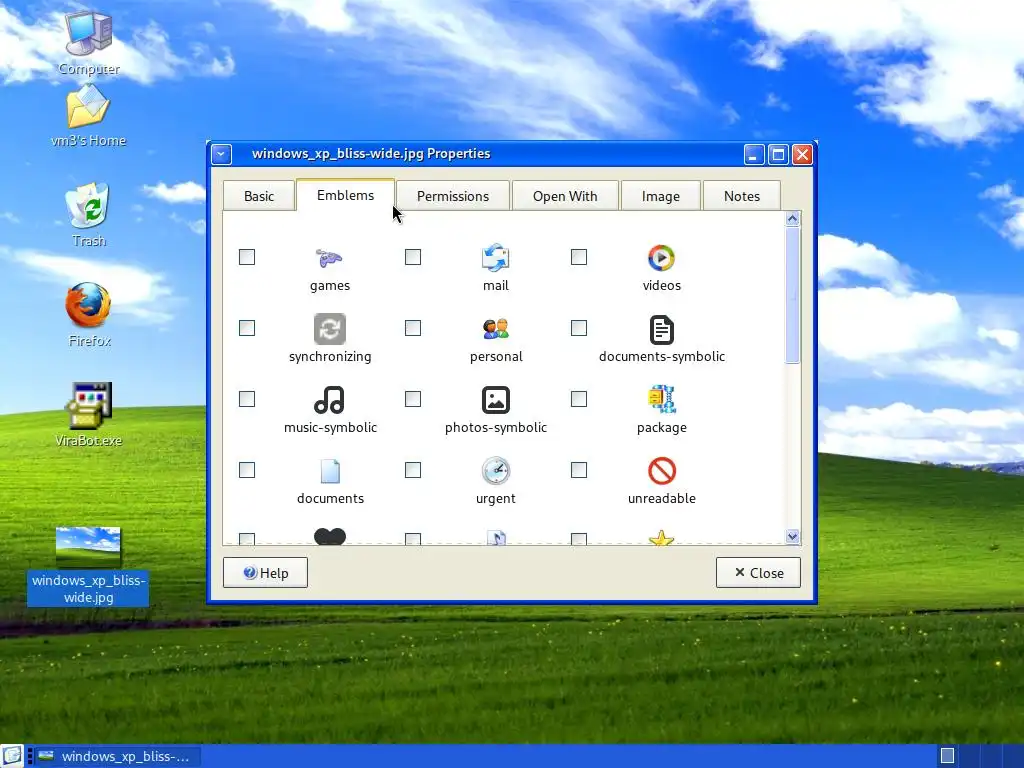Click the scrollbar up arrow in the emblems list
The width and height of the screenshot is (1024, 768).
(792, 219)
